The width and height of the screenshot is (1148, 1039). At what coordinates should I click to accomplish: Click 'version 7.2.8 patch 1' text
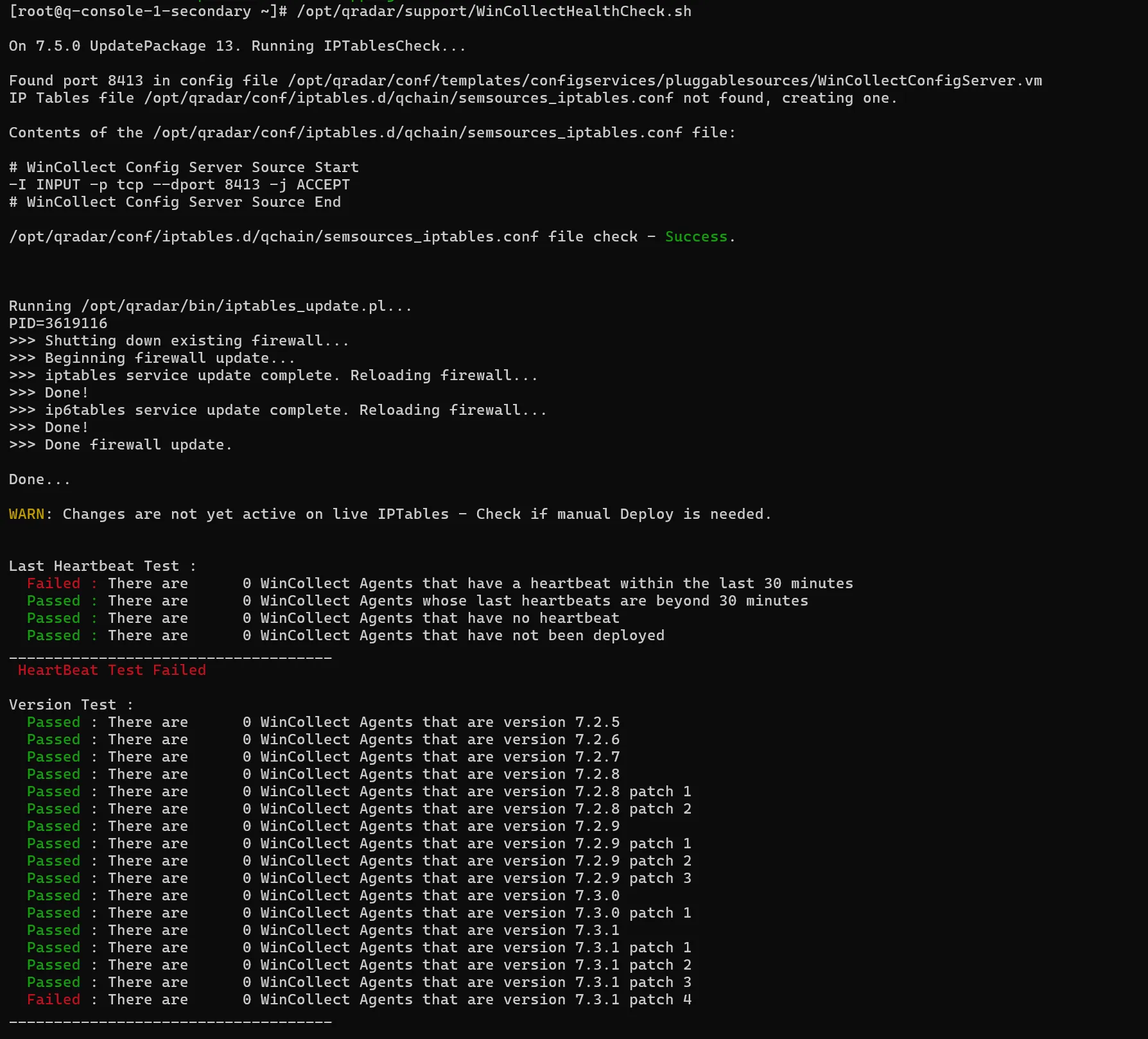[x=598, y=792]
